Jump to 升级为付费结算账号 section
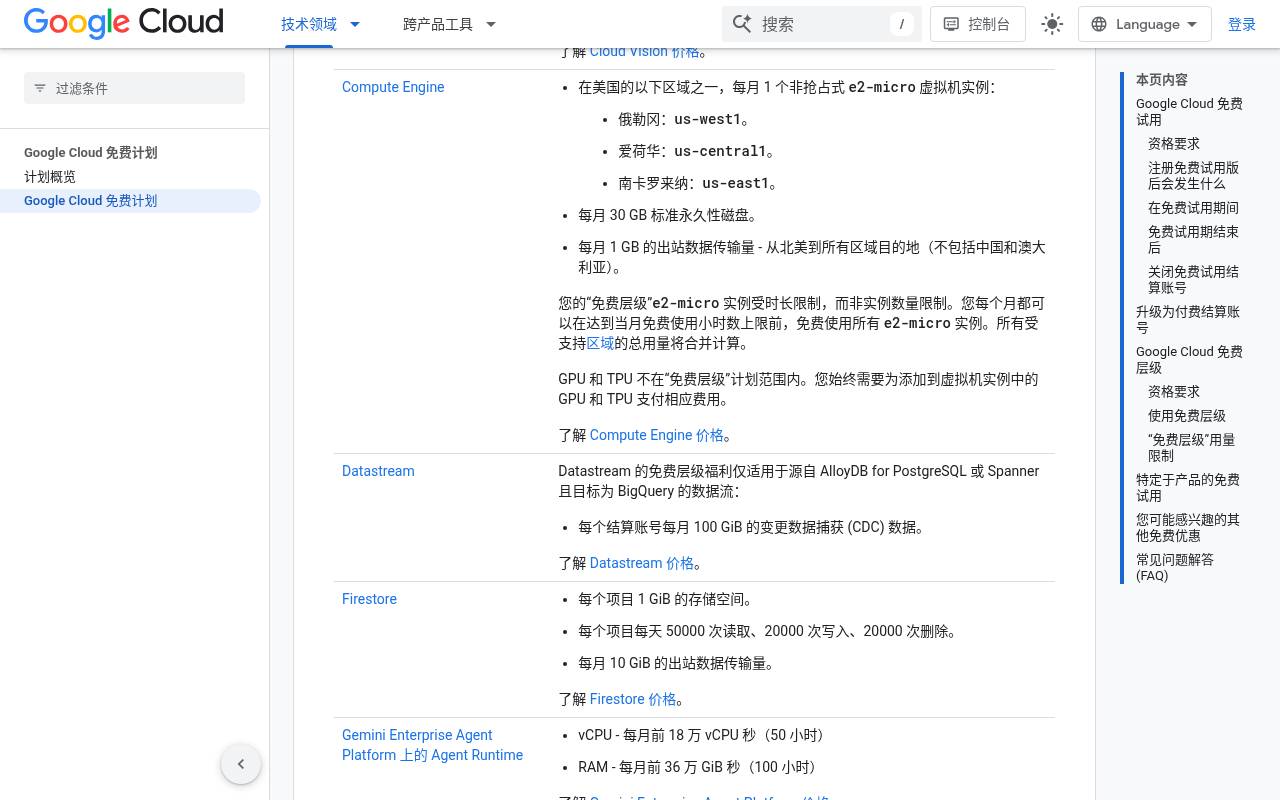The width and height of the screenshot is (1280, 800). (x=1188, y=320)
